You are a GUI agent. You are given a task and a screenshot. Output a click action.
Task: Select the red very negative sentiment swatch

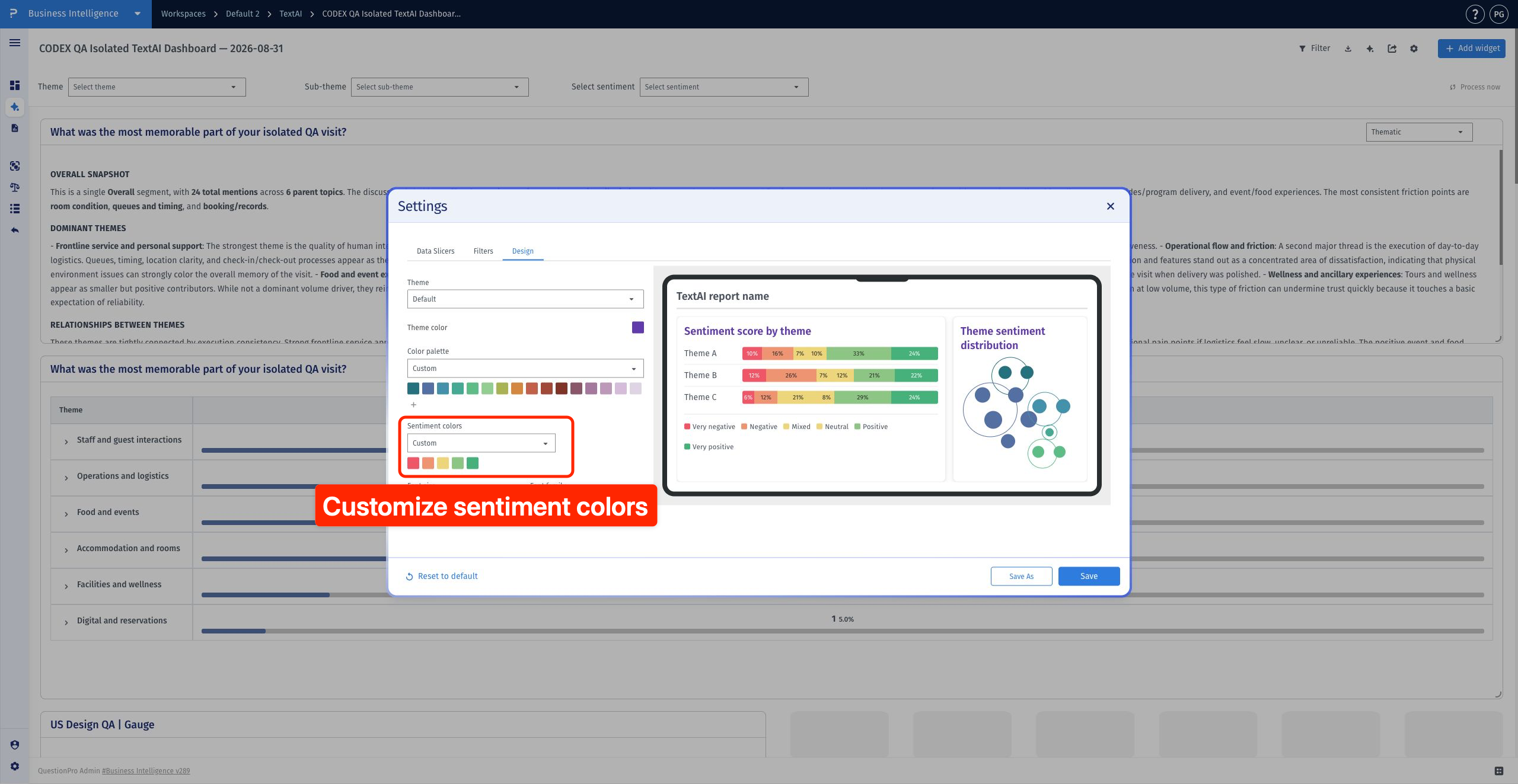(413, 463)
